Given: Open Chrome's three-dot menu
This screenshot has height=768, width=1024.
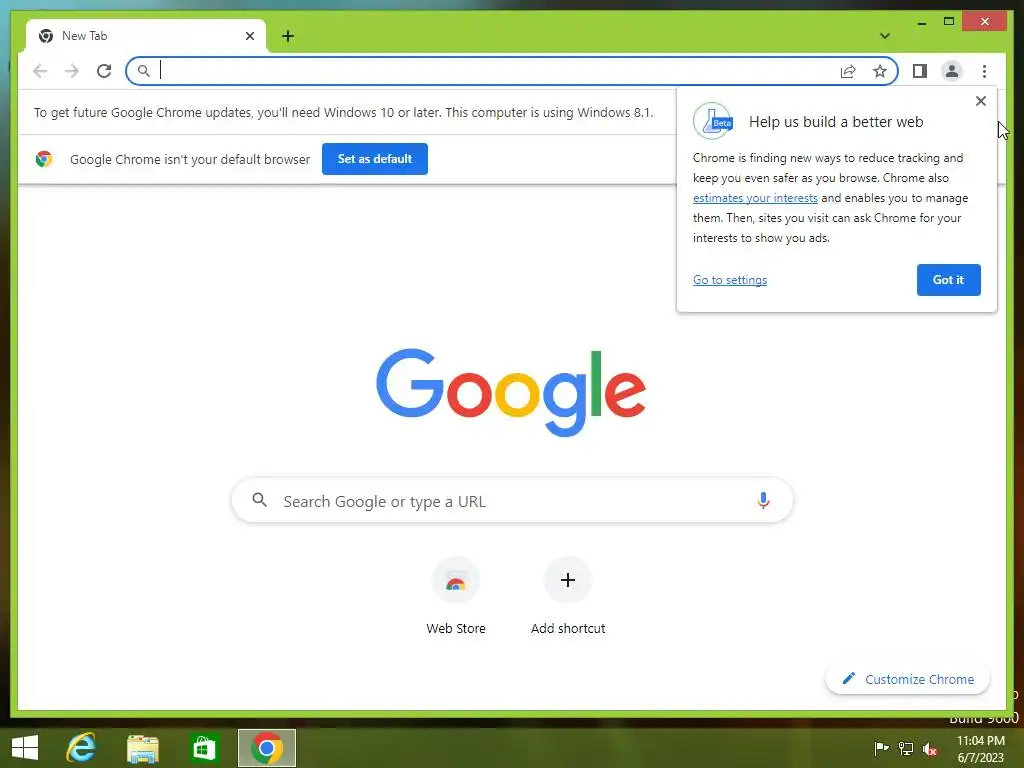Looking at the screenshot, I should (x=984, y=71).
